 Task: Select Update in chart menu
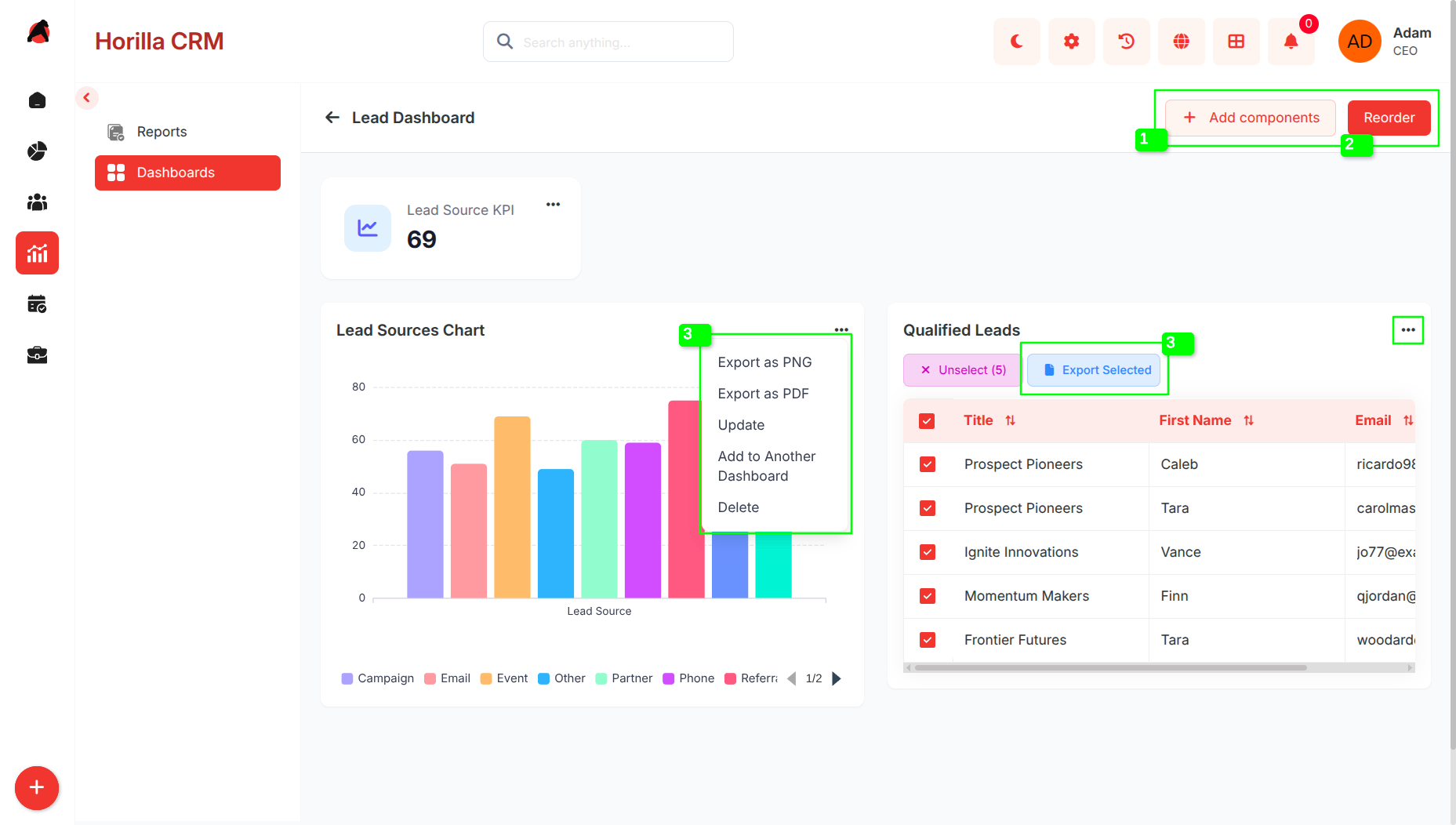[742, 425]
